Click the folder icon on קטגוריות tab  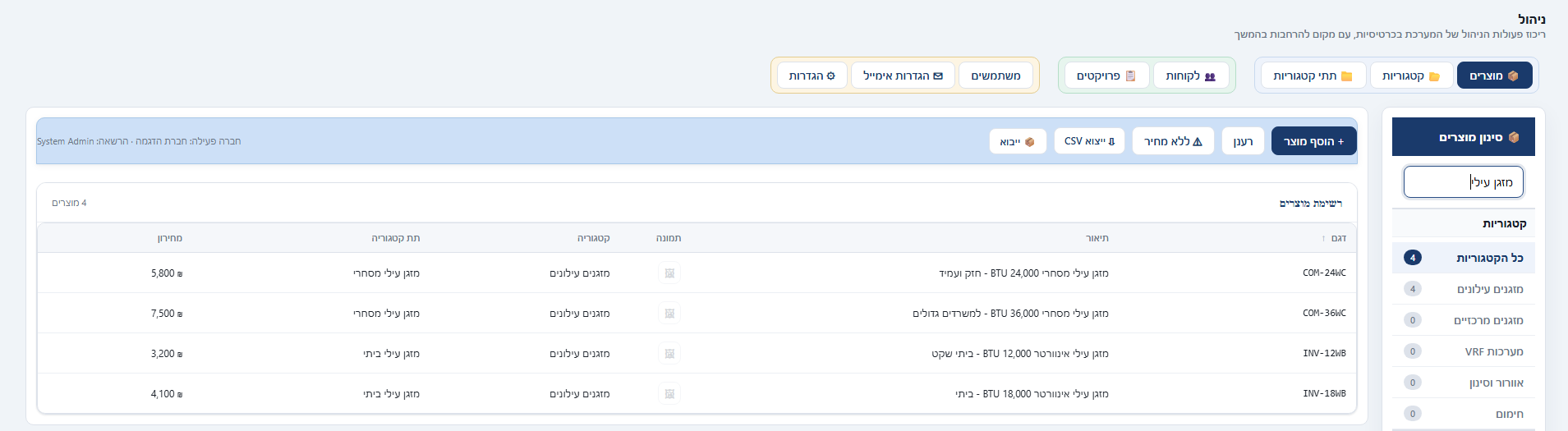(1434, 76)
